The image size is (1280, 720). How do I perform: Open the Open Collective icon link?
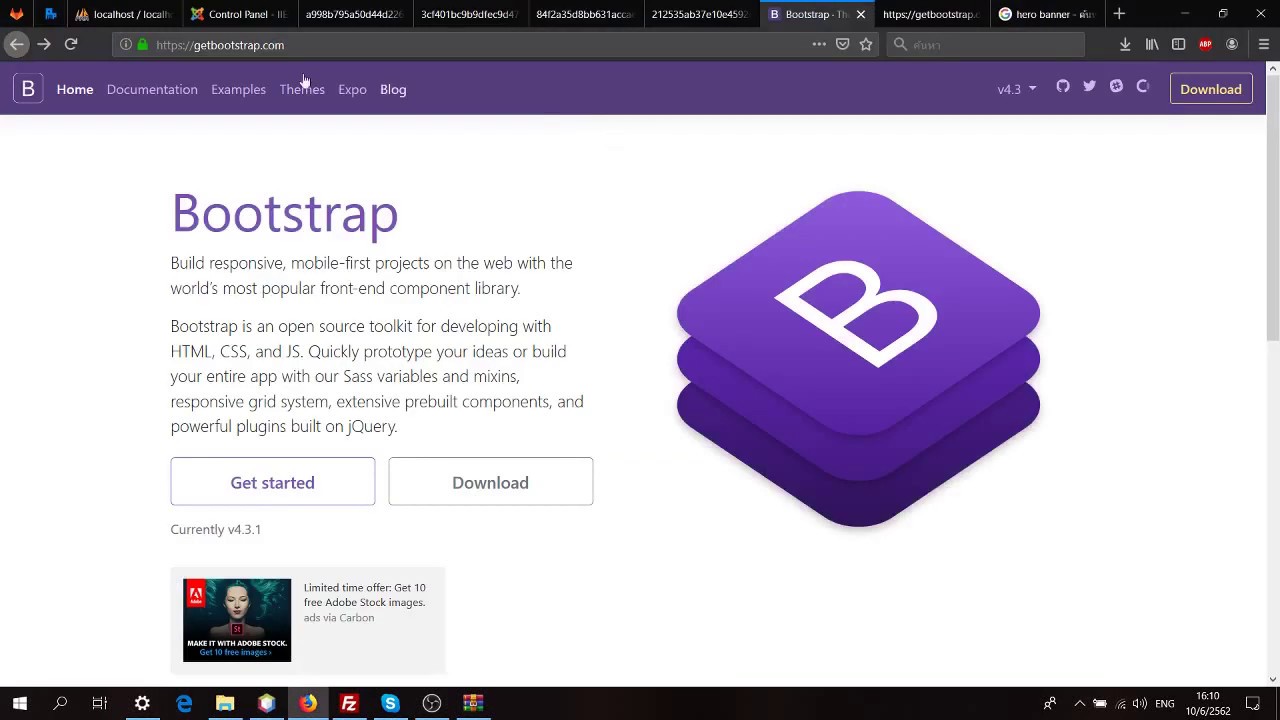[1143, 86]
